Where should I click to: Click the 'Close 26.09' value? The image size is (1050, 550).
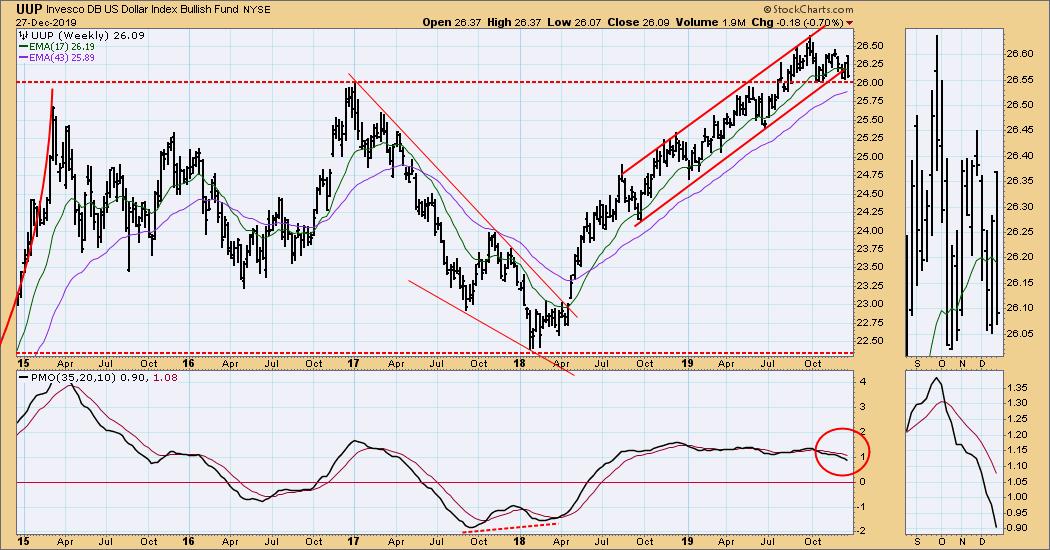638,22
